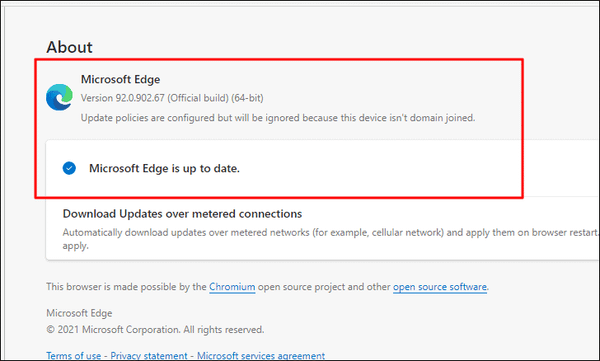Open the Chromium link

[x=232, y=287]
